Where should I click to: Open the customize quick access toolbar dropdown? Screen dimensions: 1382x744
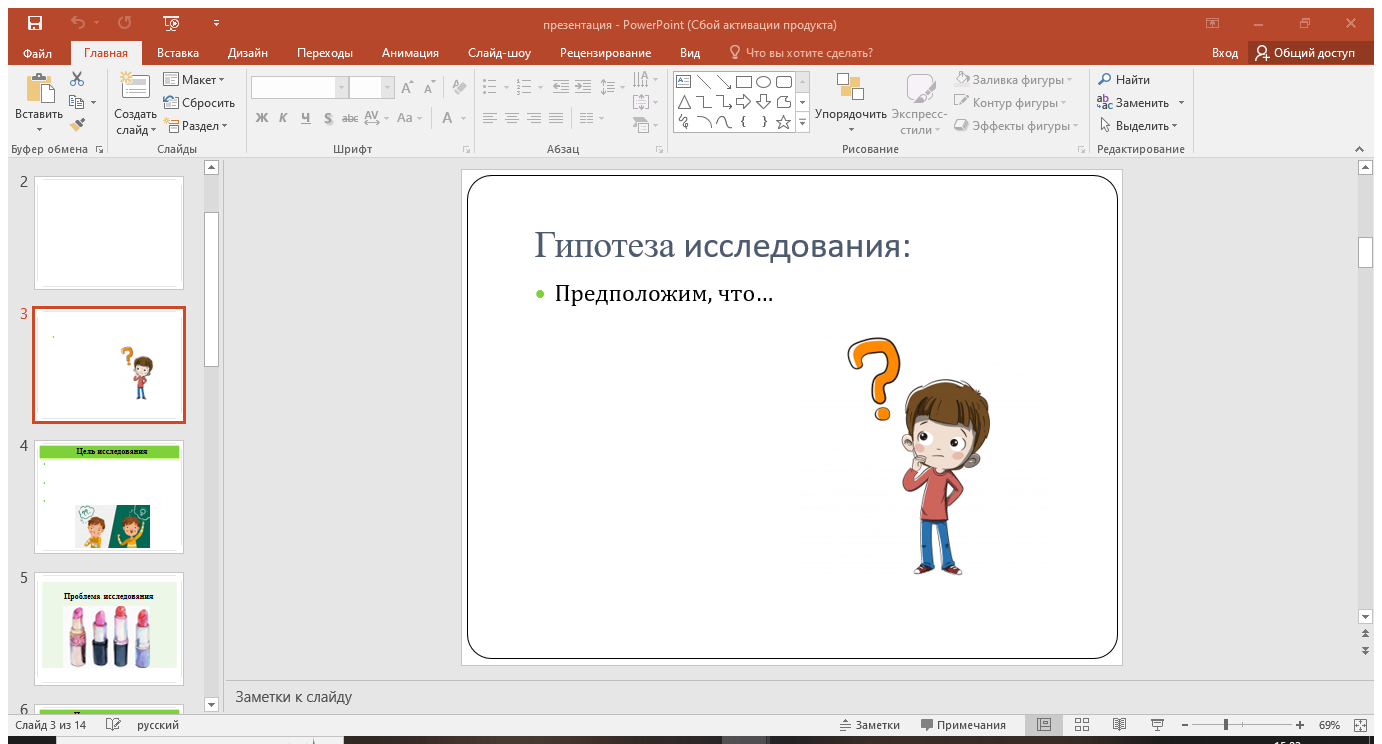(x=217, y=23)
